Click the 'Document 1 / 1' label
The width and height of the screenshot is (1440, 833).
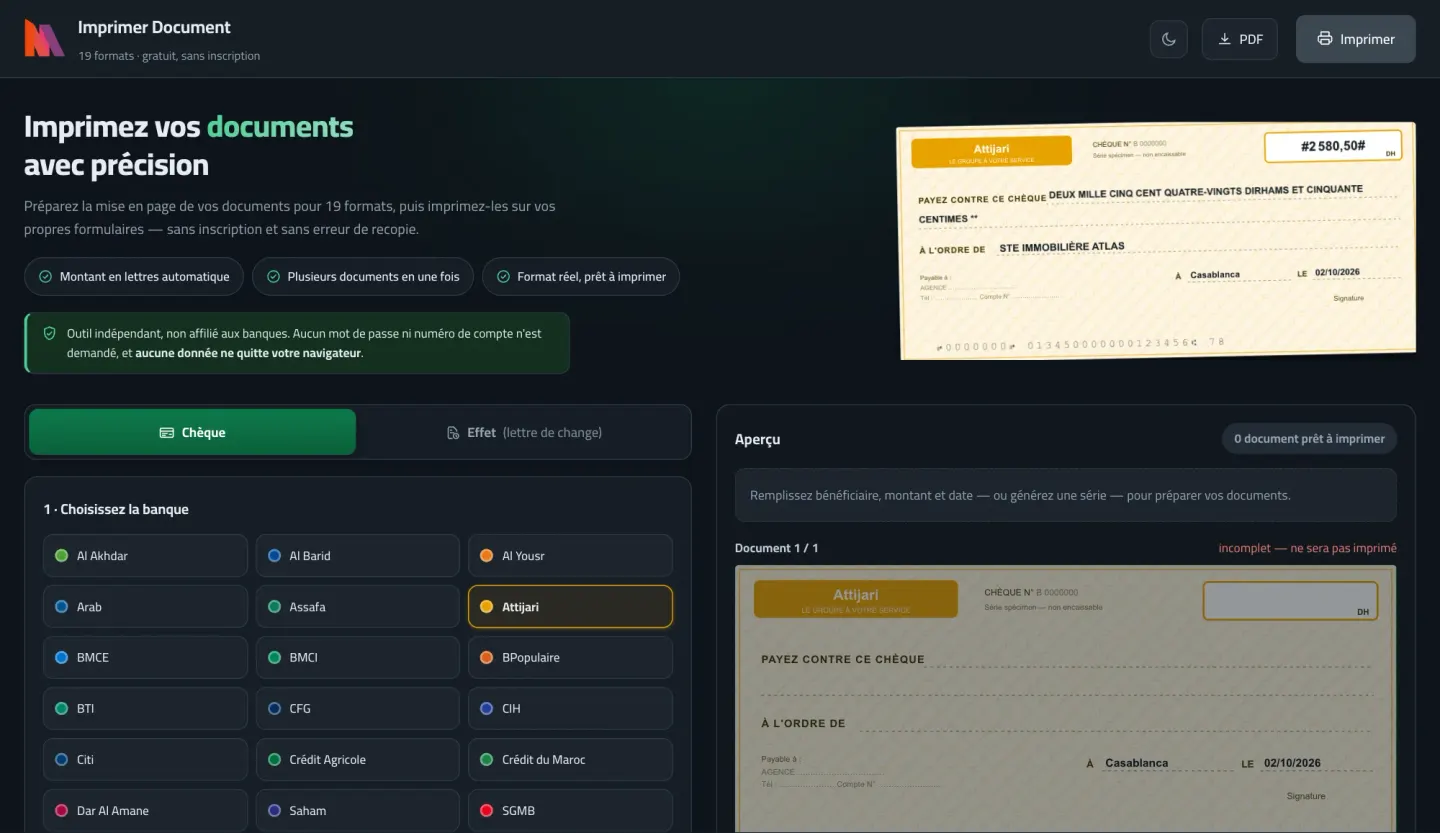pyautogui.click(x=776, y=548)
